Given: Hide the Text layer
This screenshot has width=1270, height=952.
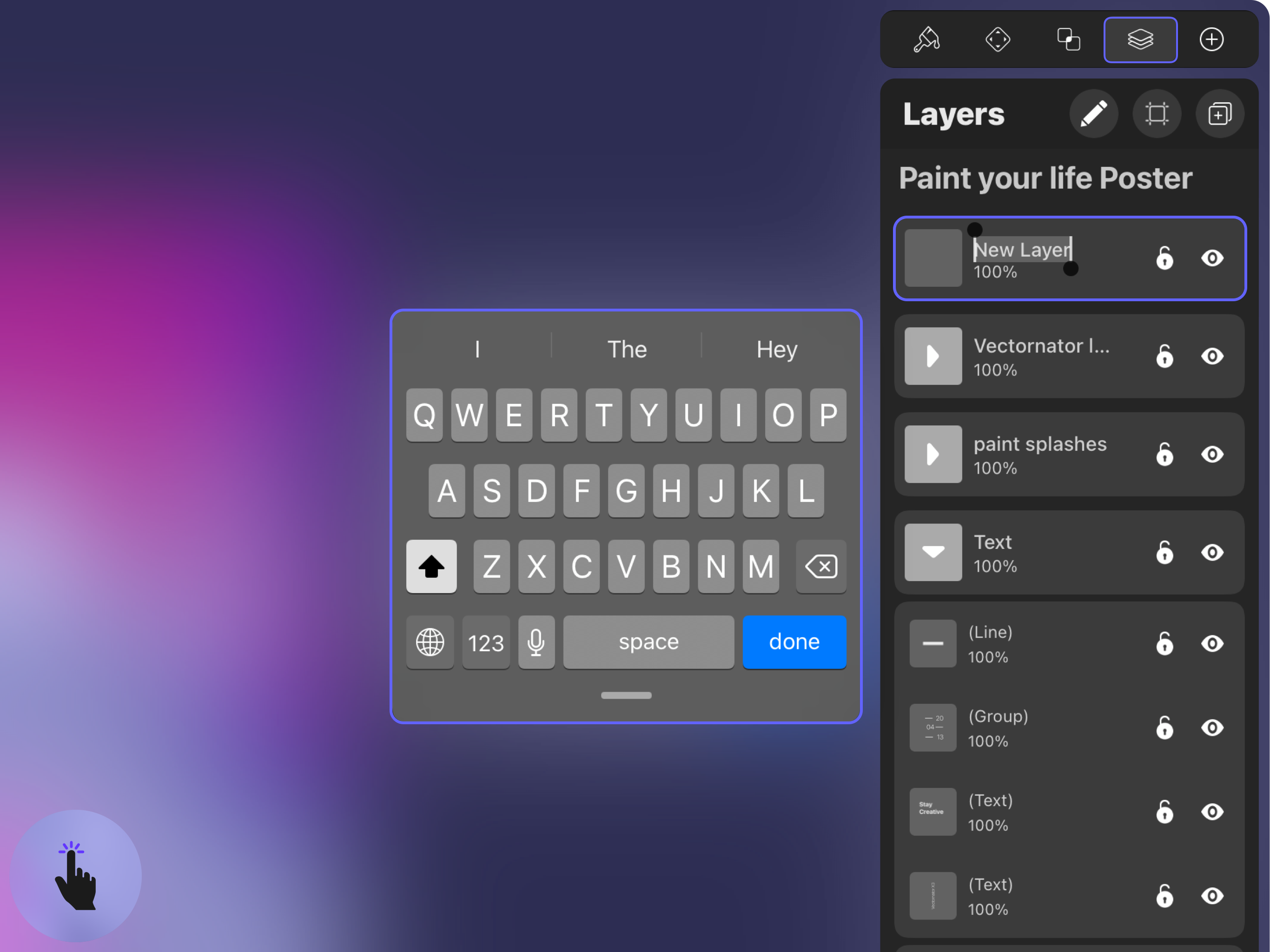Looking at the screenshot, I should coord(1212,553).
